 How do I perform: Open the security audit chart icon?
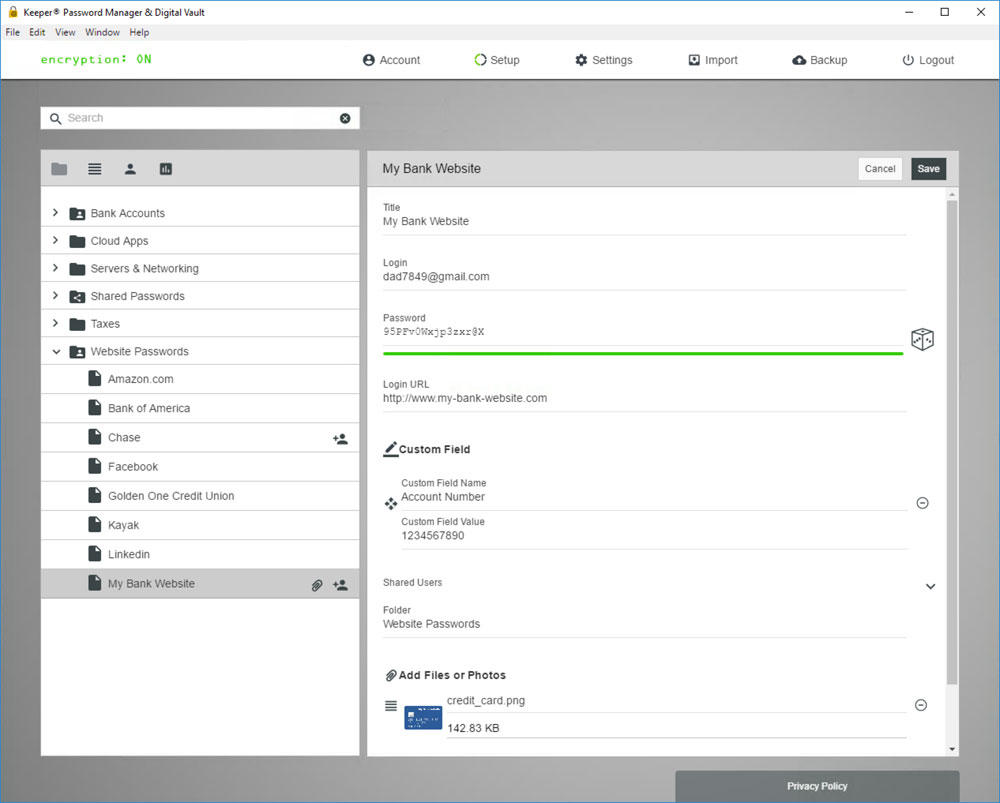pos(166,169)
